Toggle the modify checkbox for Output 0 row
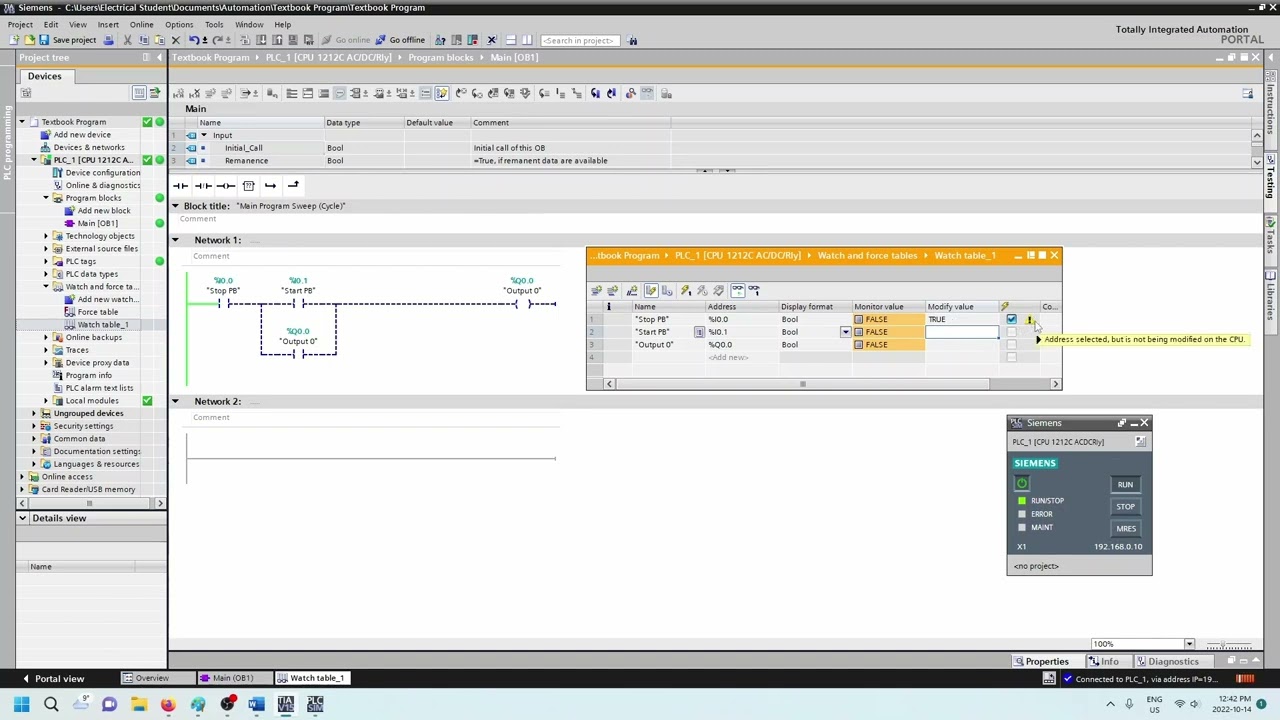This screenshot has width=1280, height=720. tap(1011, 345)
